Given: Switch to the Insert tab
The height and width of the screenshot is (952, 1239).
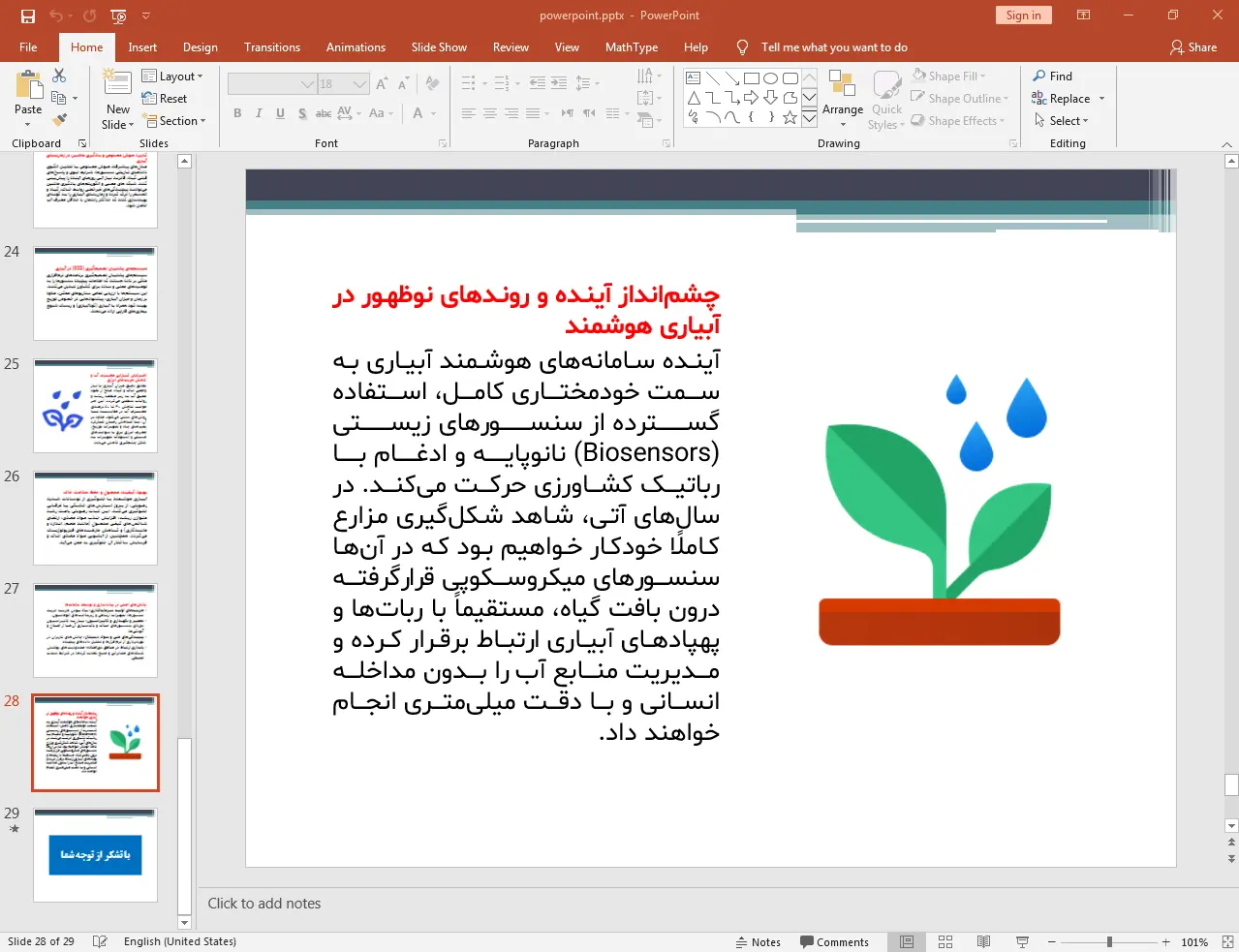Looking at the screenshot, I should coord(142,47).
